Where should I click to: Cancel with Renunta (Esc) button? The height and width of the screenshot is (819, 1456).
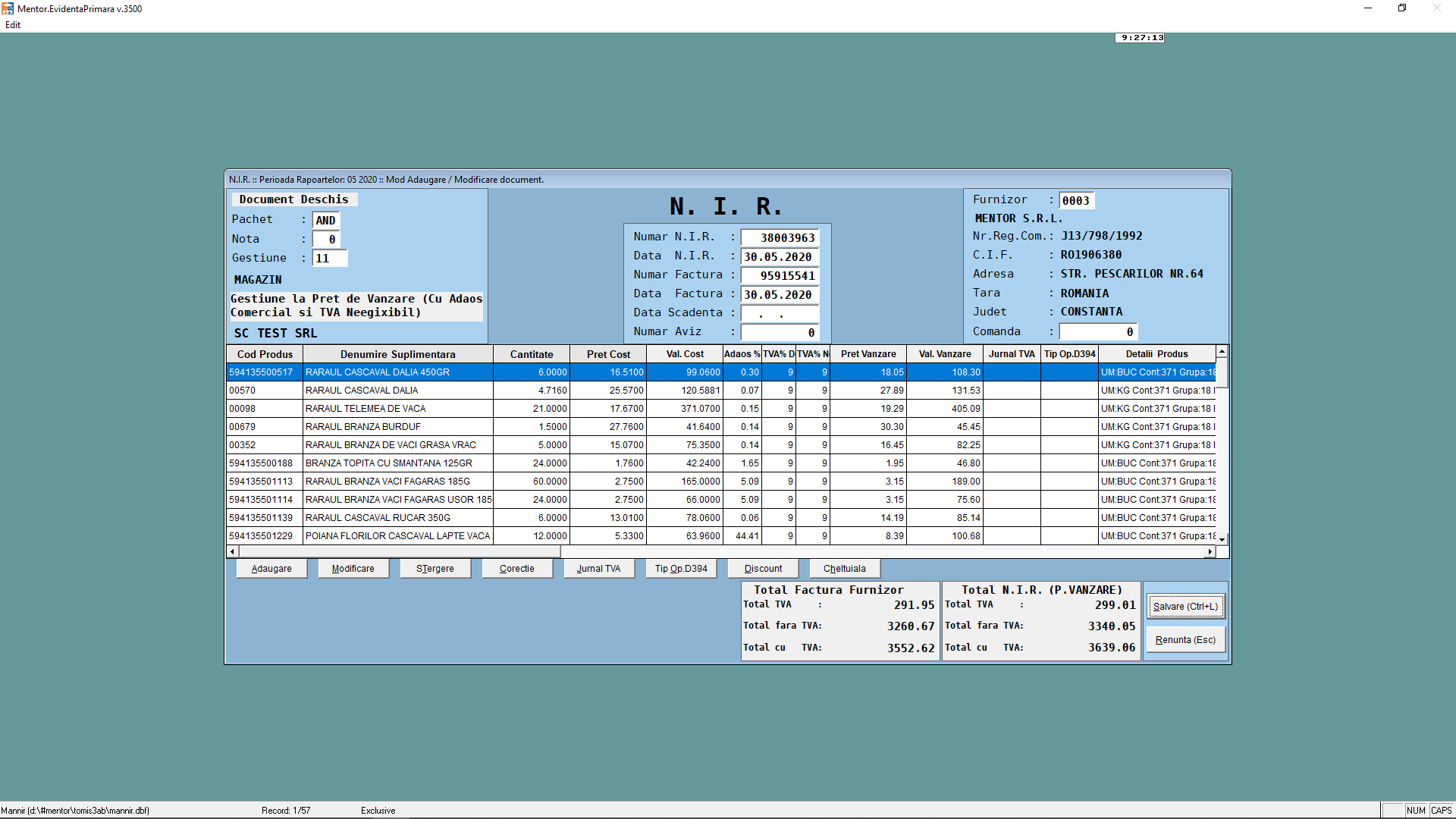pyautogui.click(x=1185, y=640)
